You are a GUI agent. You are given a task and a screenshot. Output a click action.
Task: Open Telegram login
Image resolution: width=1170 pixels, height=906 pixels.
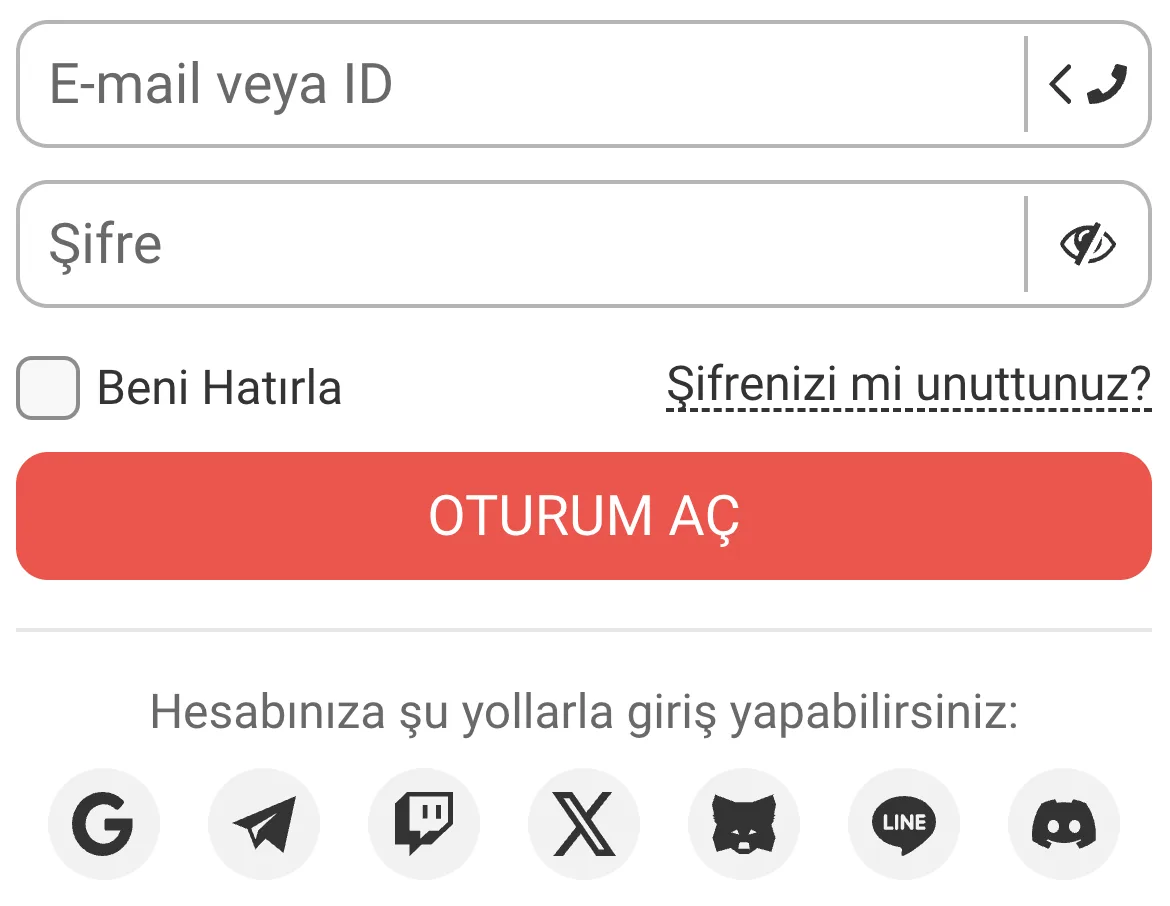click(x=264, y=823)
